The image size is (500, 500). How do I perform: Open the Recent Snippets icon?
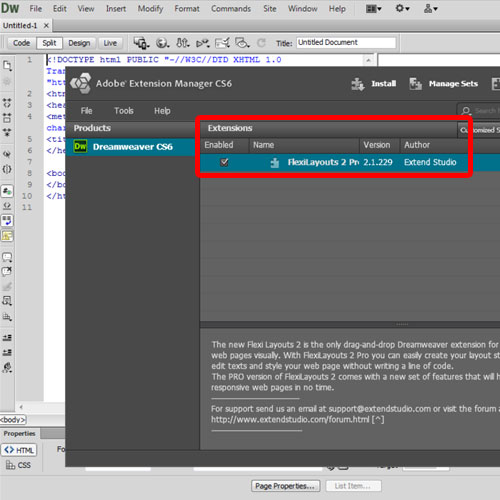point(7,301)
